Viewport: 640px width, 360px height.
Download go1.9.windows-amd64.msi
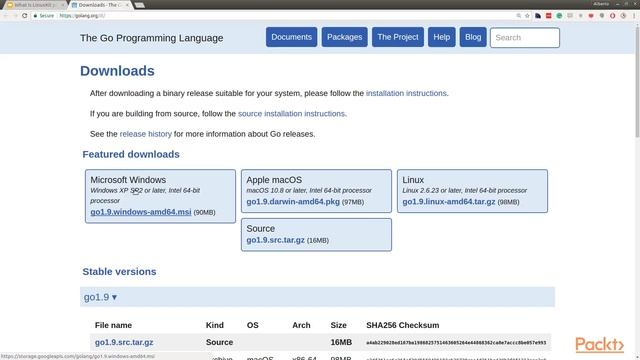pos(141,212)
